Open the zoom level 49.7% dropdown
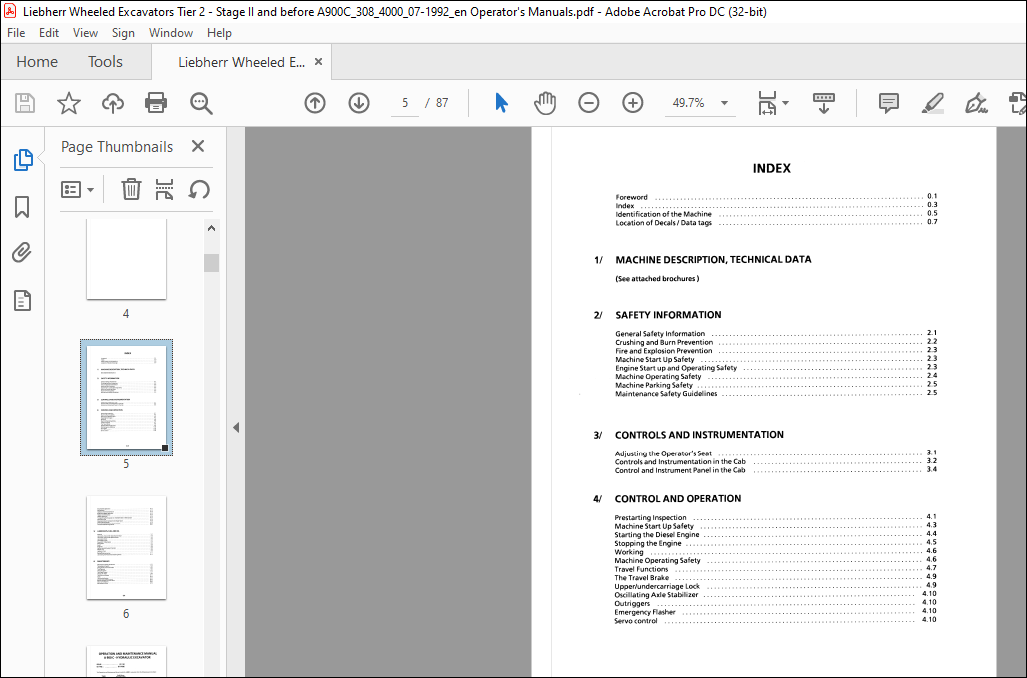 (724, 103)
